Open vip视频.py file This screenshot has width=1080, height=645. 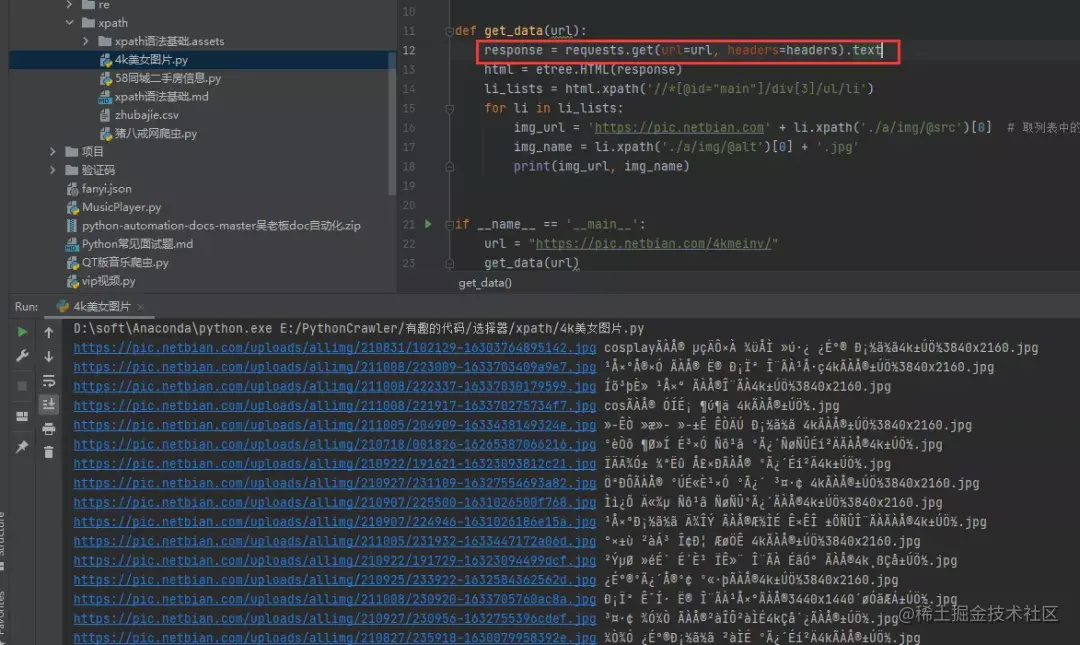(108, 281)
